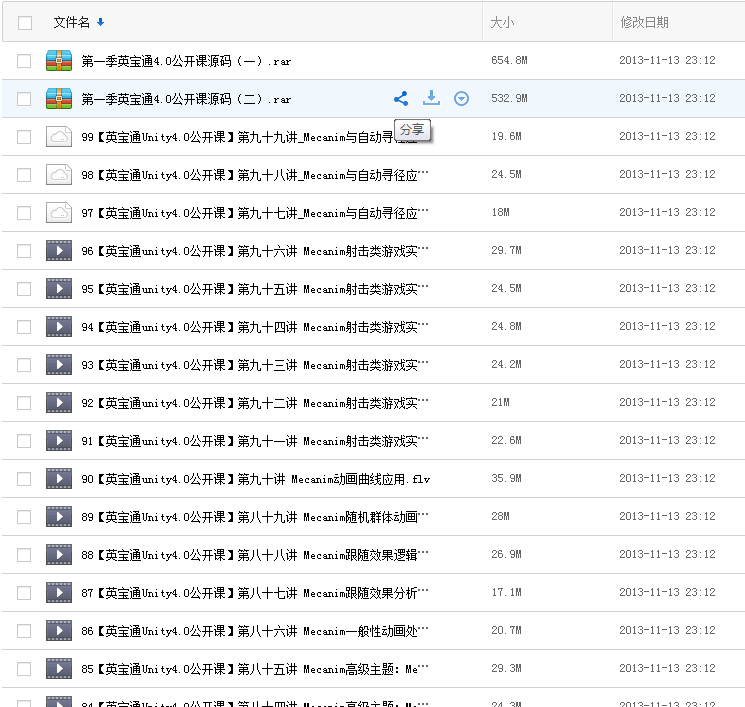Click the video icon for lecture 95
The width and height of the screenshot is (745, 707).
(x=59, y=288)
